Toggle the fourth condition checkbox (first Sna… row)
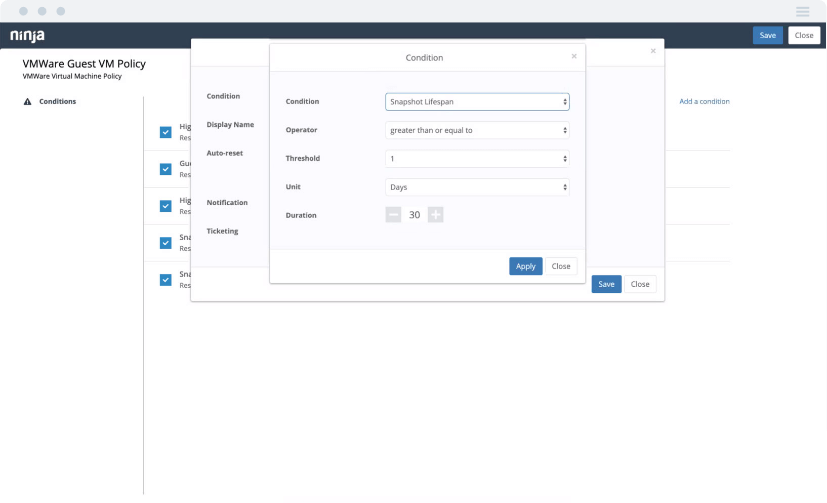The image size is (827, 503). (x=166, y=243)
